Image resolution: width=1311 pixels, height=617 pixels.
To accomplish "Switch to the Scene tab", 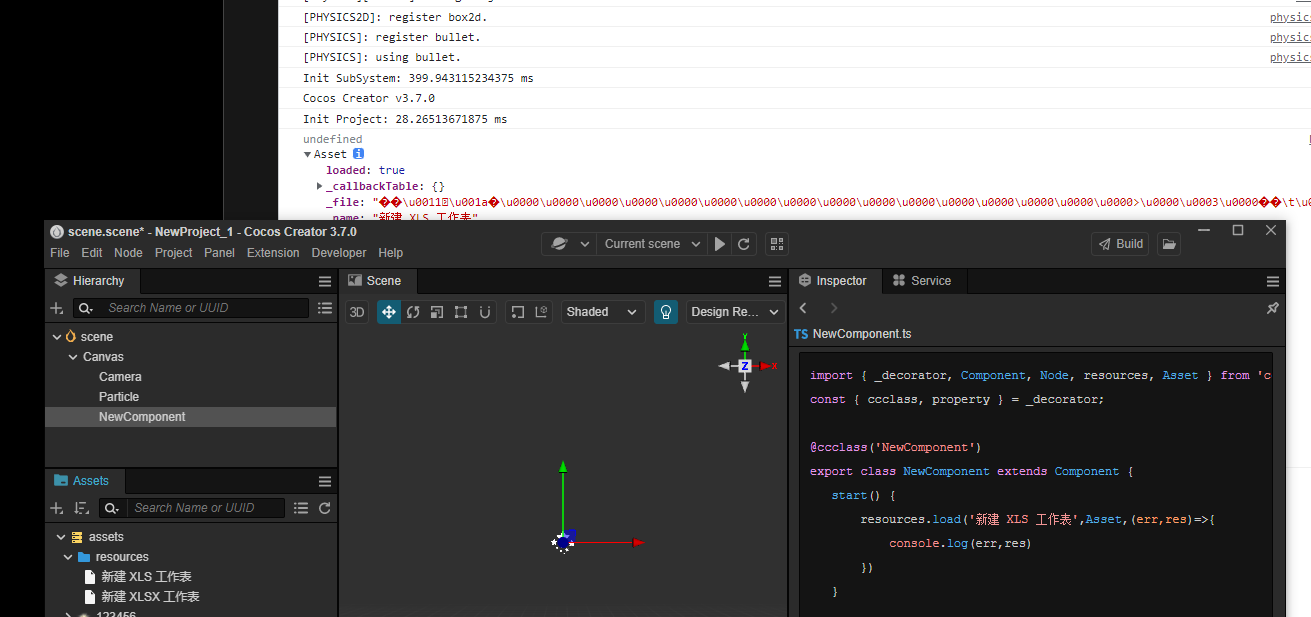I will (376, 281).
